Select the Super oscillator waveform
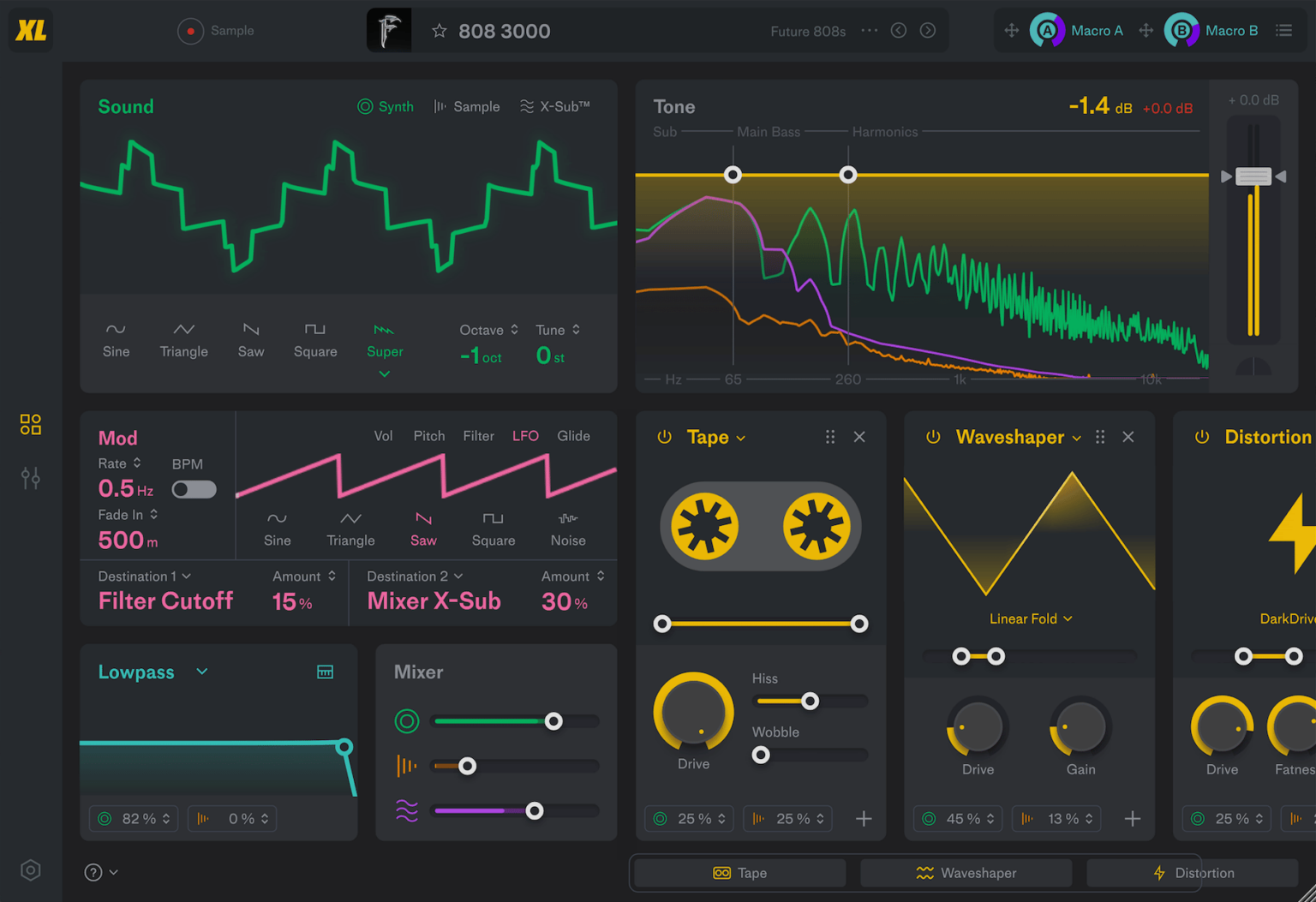The height and width of the screenshot is (902, 1316). tap(384, 340)
